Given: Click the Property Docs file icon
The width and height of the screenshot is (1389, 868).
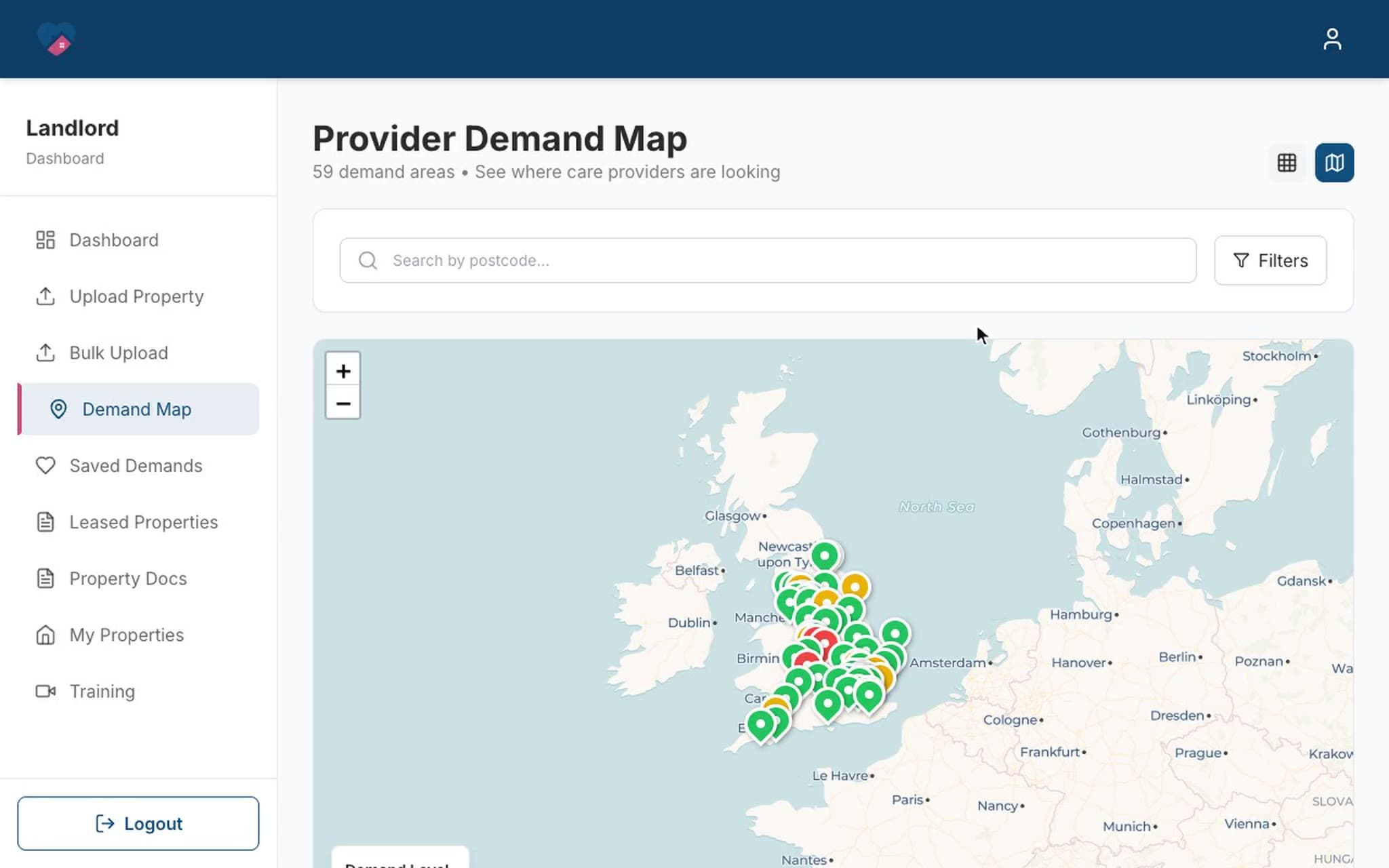Looking at the screenshot, I should click(45, 578).
